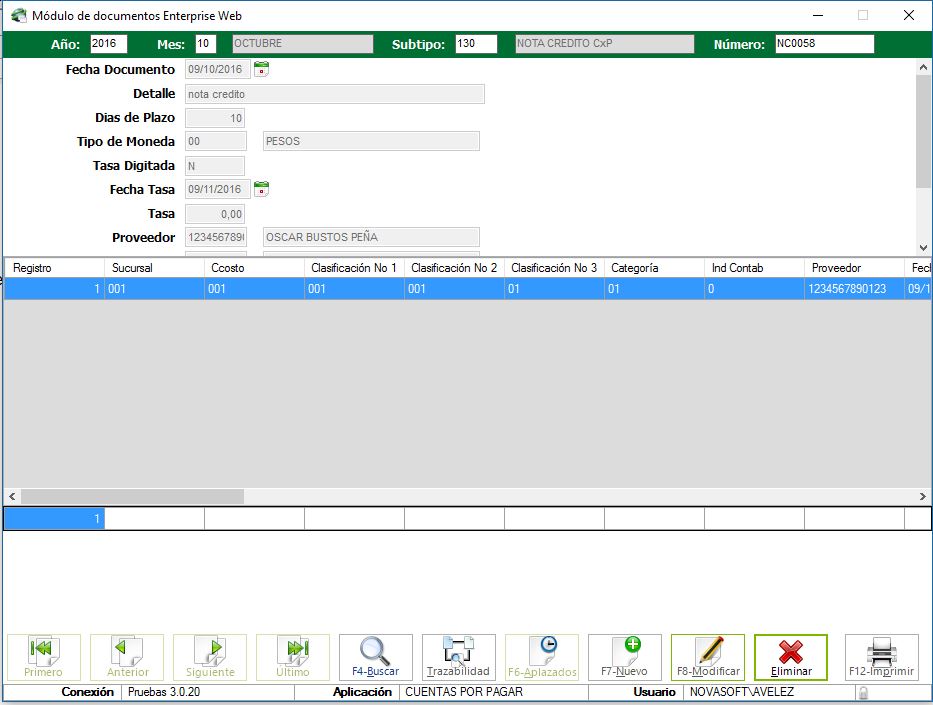Screen dimensions: 933x705
Task: Click the application icon in the title bar
Action: (x=18, y=15)
